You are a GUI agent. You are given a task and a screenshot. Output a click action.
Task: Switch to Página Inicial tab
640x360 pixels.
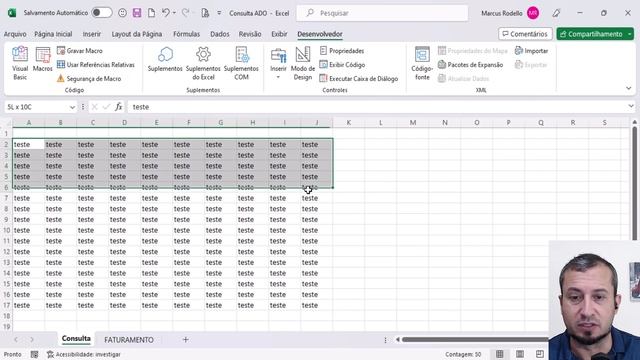click(53, 34)
